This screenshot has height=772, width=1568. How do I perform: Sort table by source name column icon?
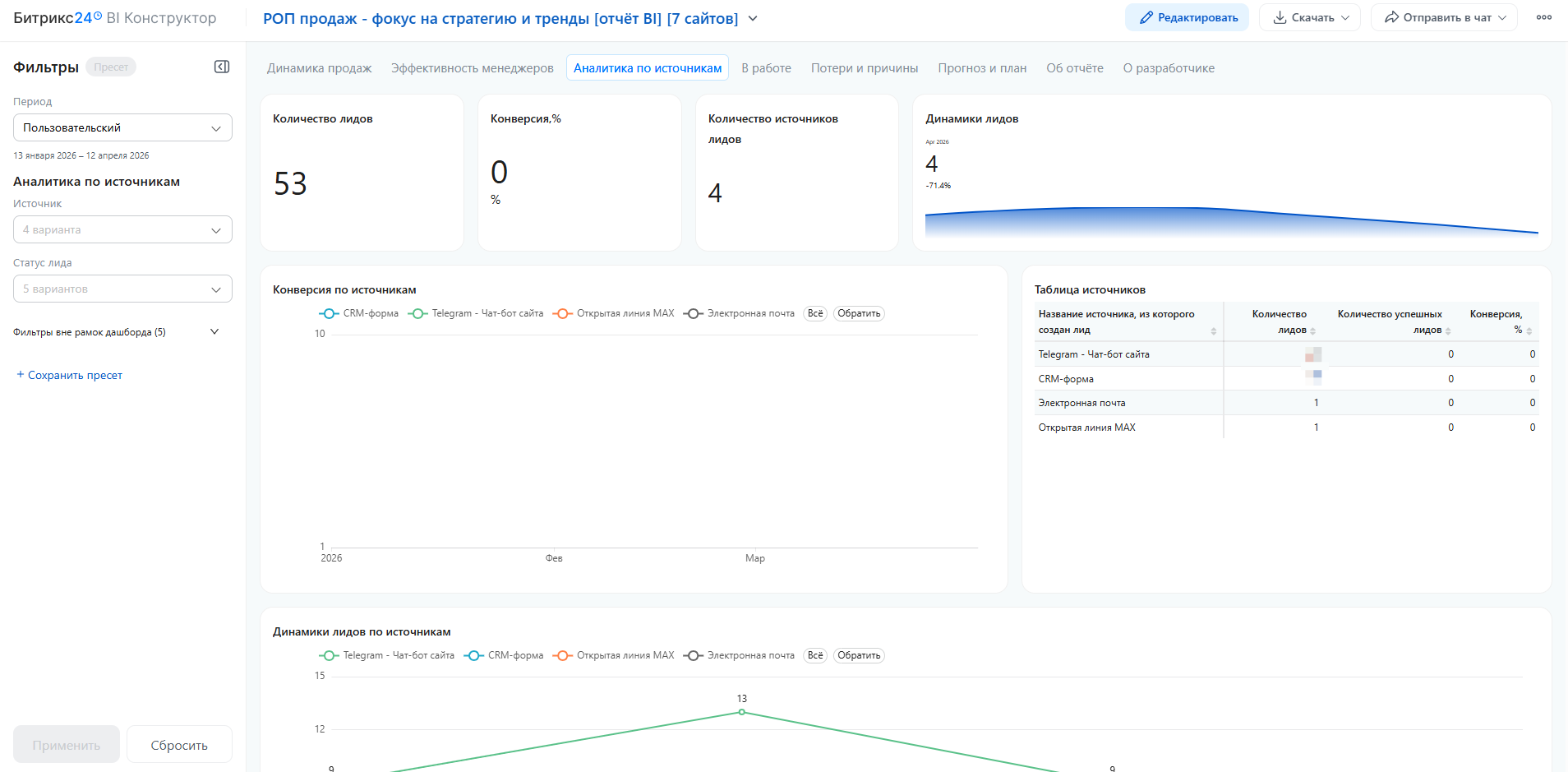[1214, 331]
